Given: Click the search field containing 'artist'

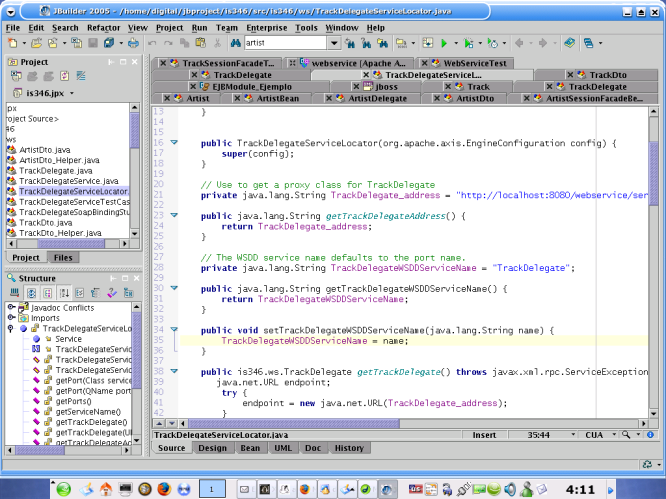Looking at the screenshot, I should tap(283, 44).
